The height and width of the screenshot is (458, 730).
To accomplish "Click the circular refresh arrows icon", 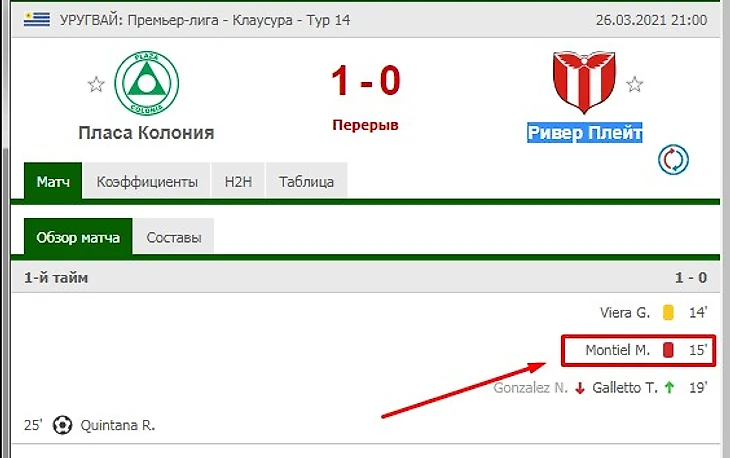I will [673, 160].
